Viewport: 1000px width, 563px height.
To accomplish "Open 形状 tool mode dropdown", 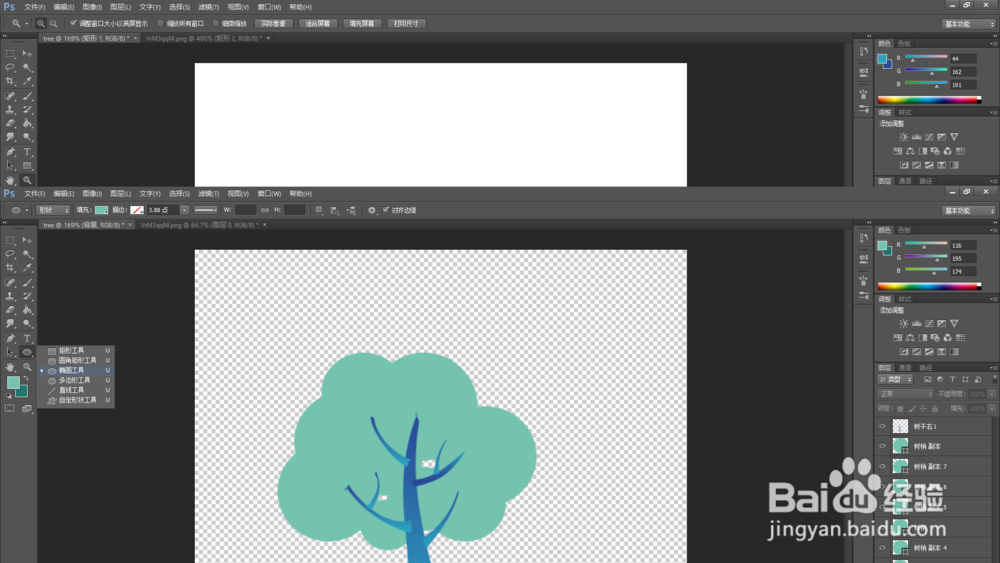I will [x=53, y=210].
